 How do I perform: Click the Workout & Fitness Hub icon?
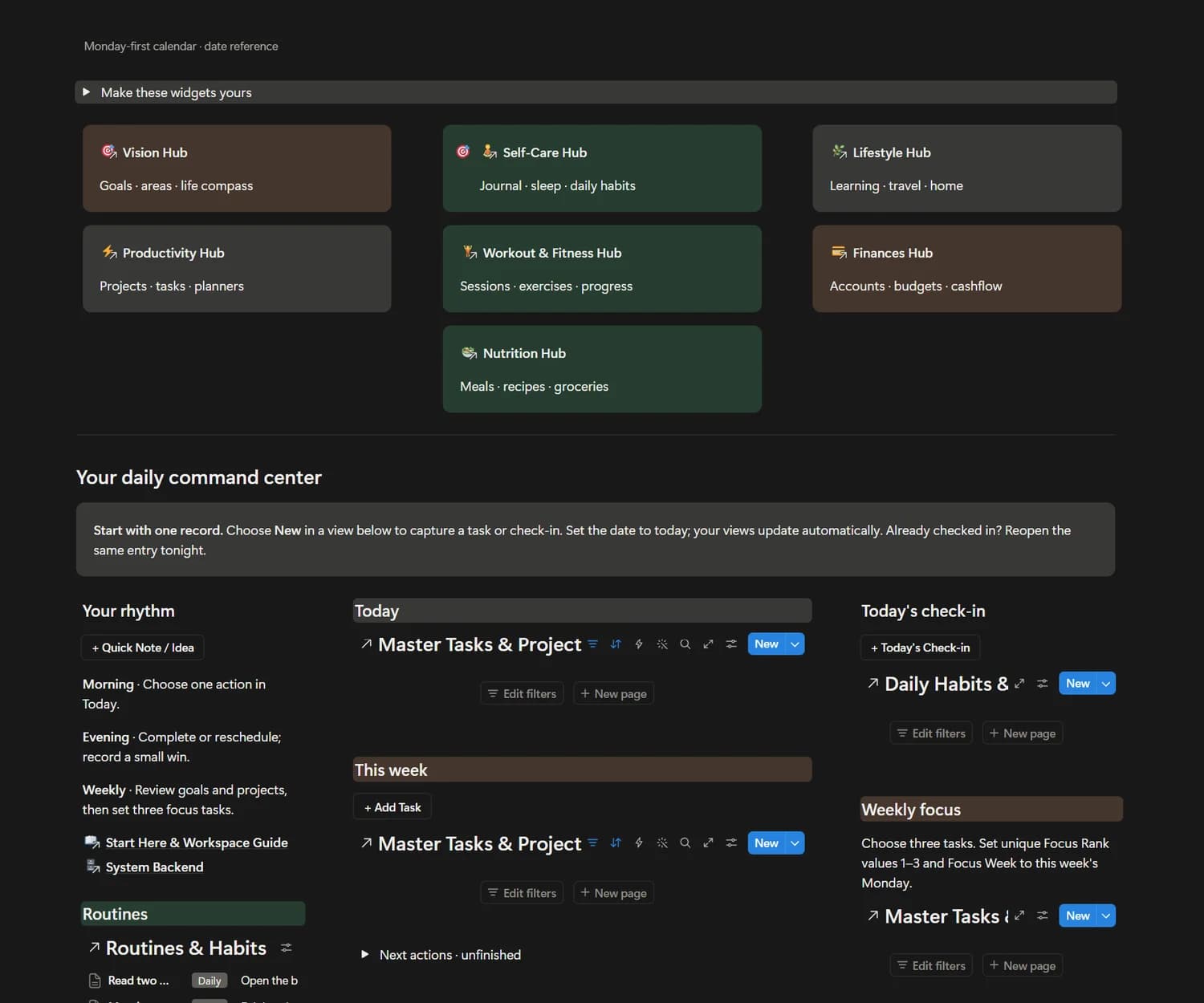(x=470, y=252)
